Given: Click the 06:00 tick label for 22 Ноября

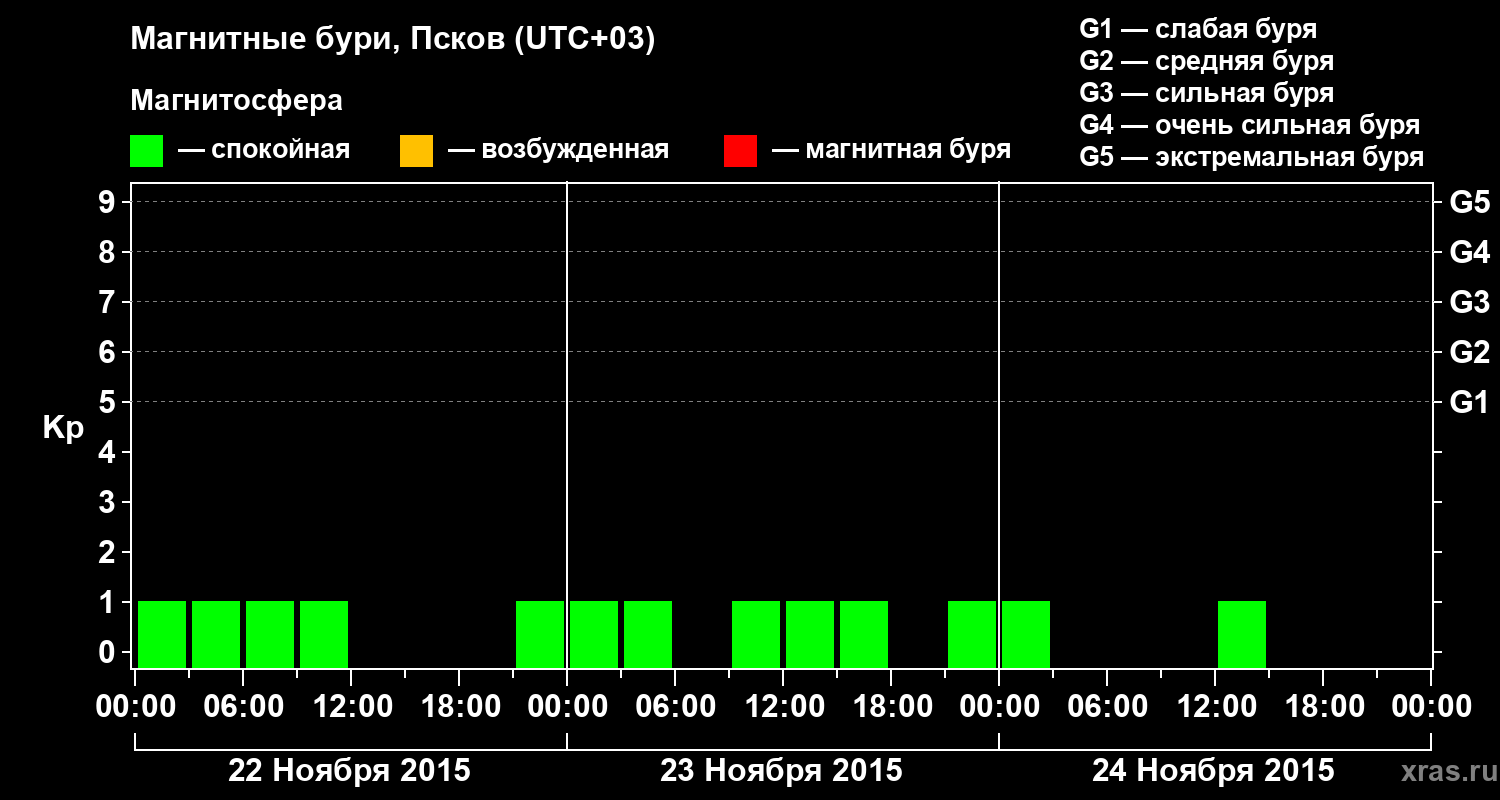Looking at the screenshot, I should 242,707.
